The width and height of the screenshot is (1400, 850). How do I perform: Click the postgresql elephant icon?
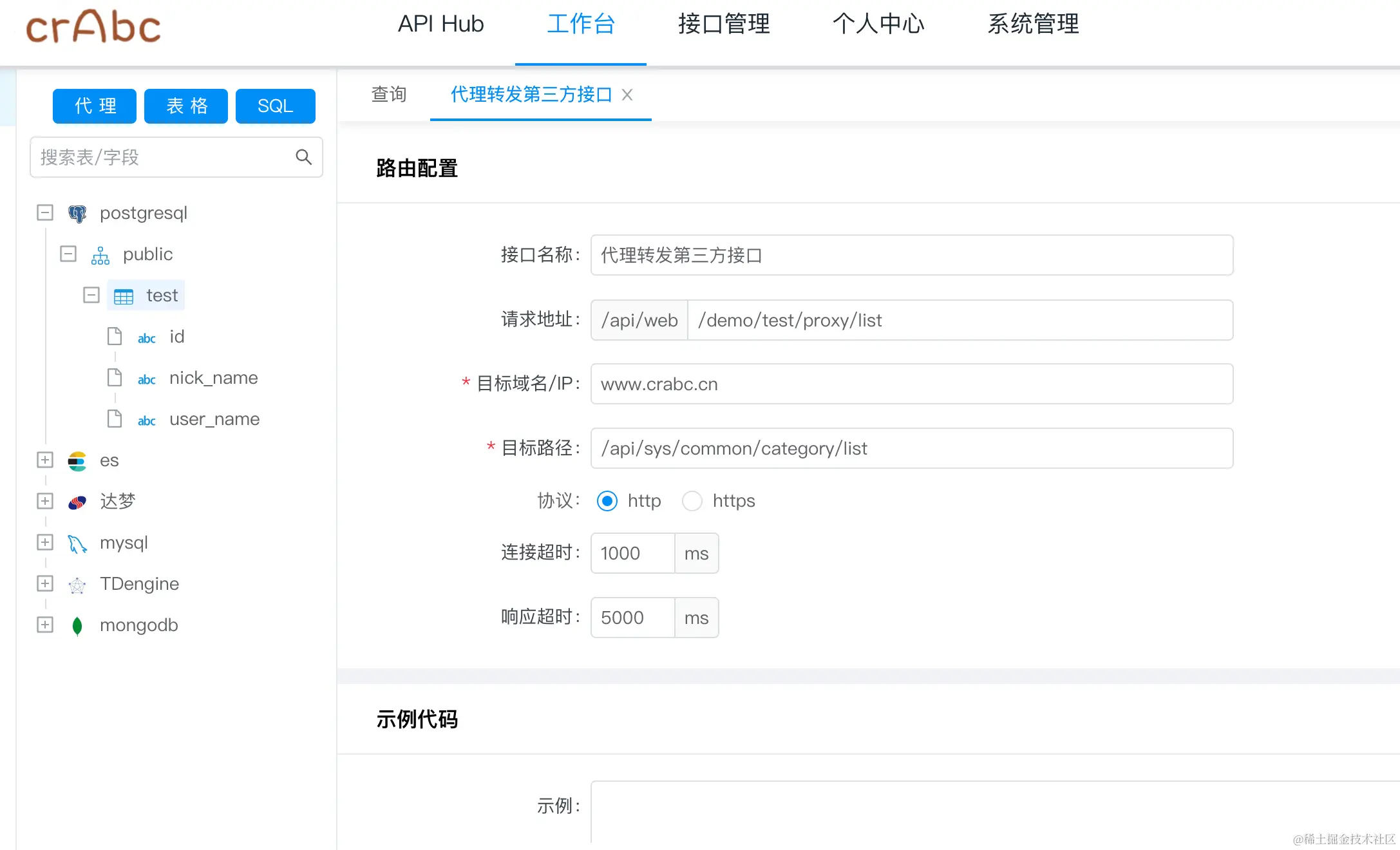77,214
